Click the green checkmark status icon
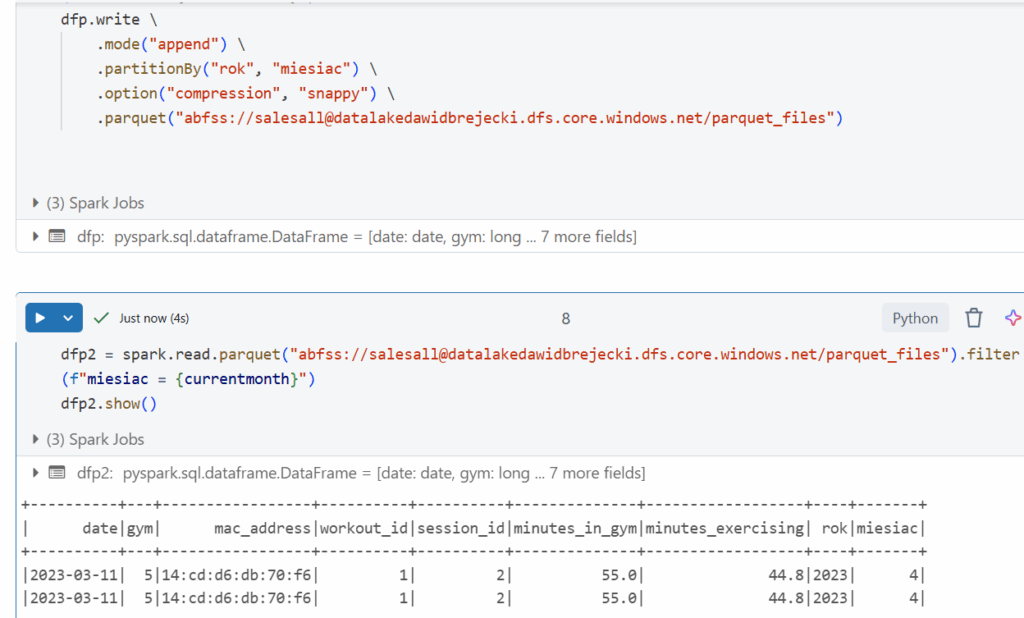This screenshot has width=1024, height=618. (x=101, y=318)
